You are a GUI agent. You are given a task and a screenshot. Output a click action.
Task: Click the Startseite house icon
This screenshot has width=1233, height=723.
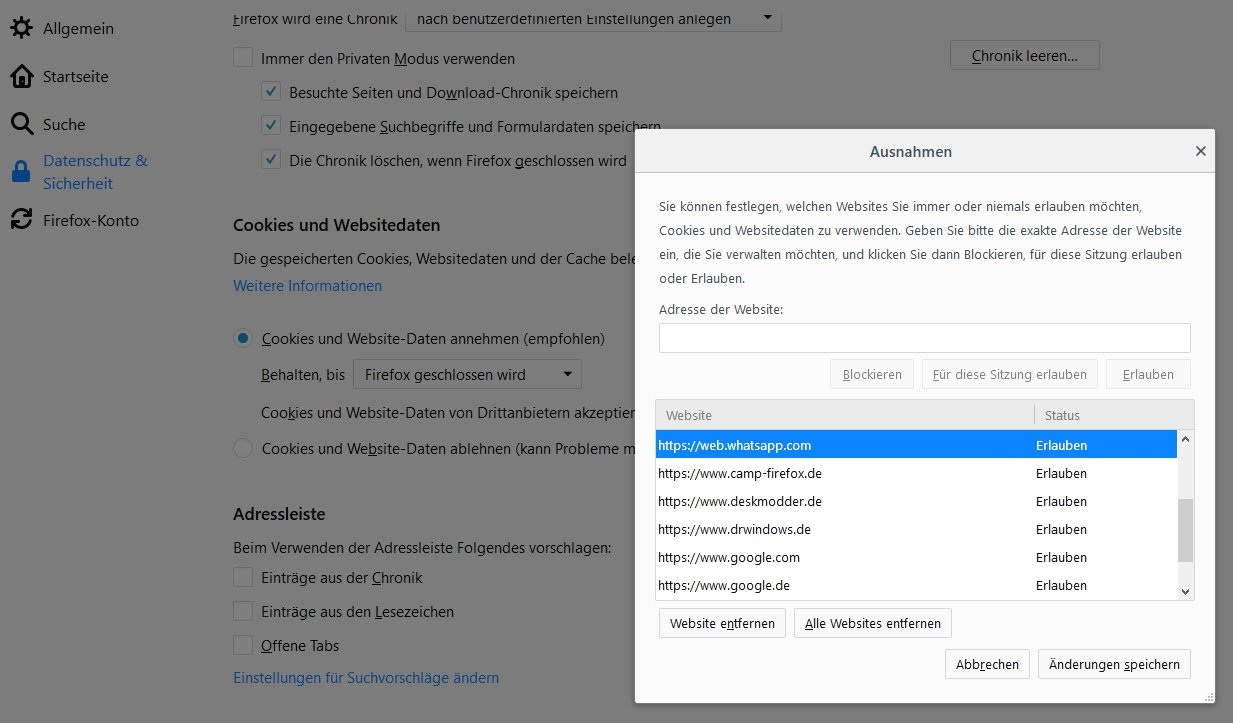pyautogui.click(x=21, y=76)
